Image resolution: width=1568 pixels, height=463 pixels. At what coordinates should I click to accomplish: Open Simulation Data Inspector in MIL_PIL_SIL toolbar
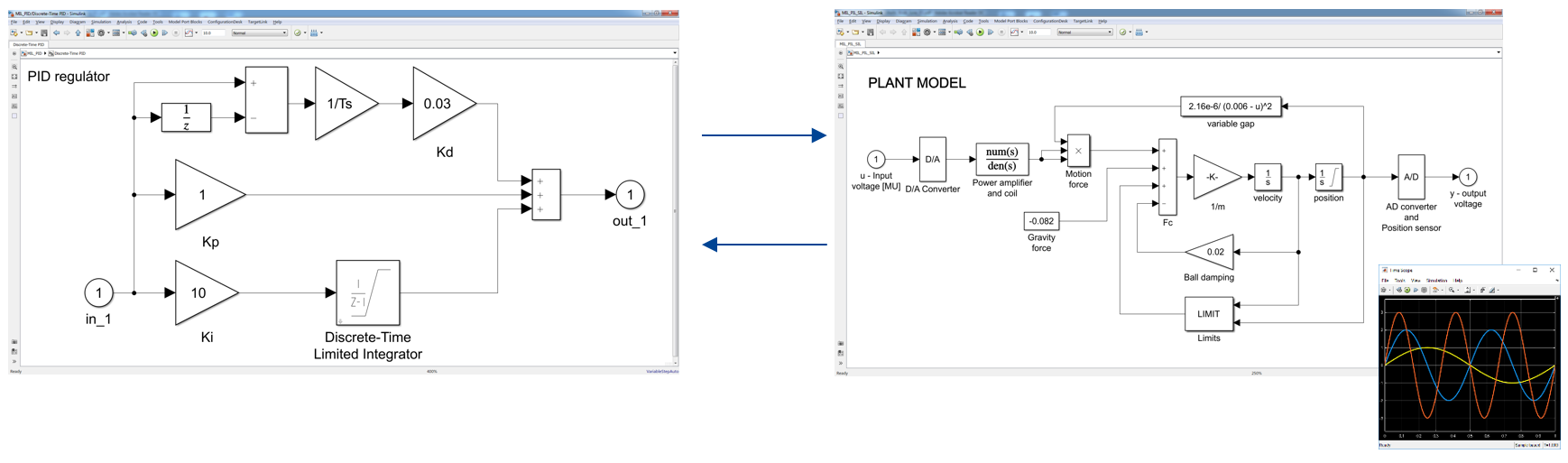[1014, 32]
